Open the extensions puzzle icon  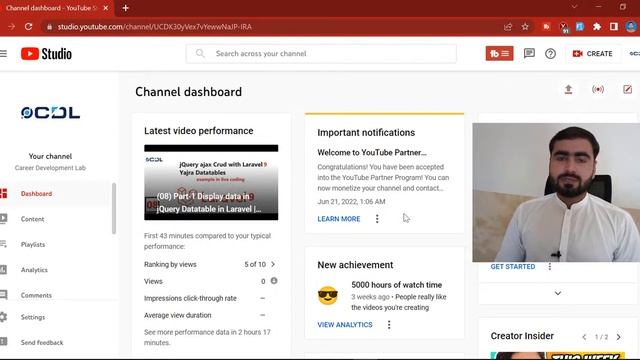[597, 27]
